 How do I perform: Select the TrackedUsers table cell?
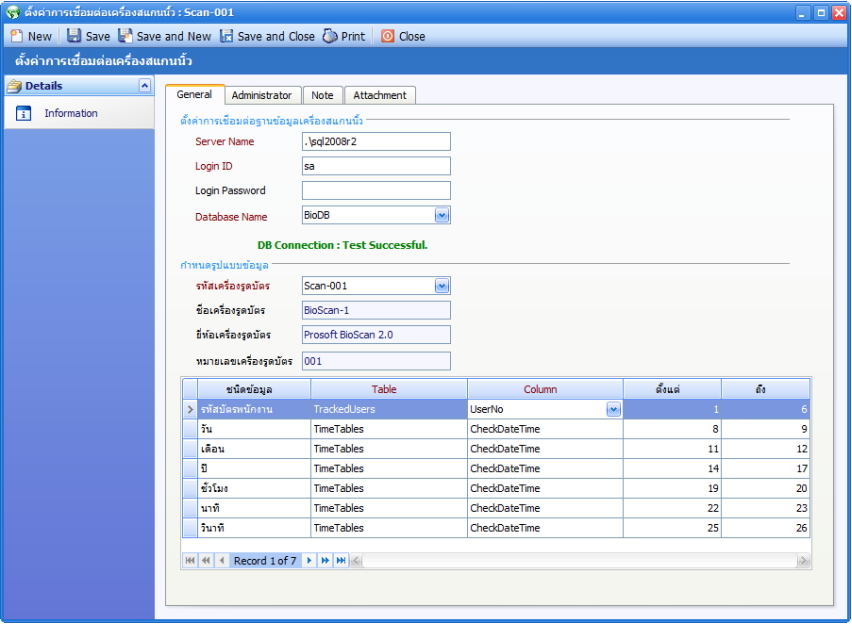389,409
